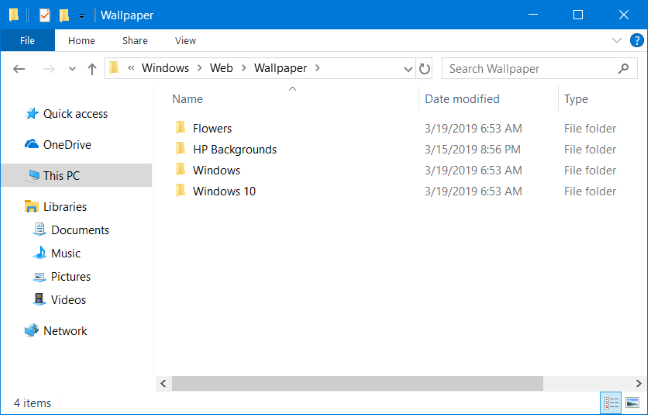Click the HP Backgrounds date 3/15/2019 8:56 PM
Screen dimensions: 648x415
(x=472, y=150)
